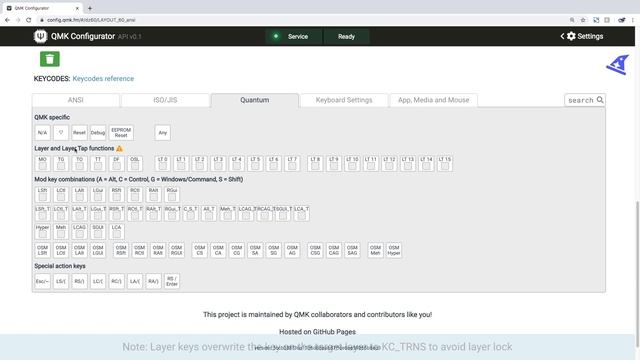The height and width of the screenshot is (360, 640).
Task: Select the RGui mod key
Action: tap(172, 195)
